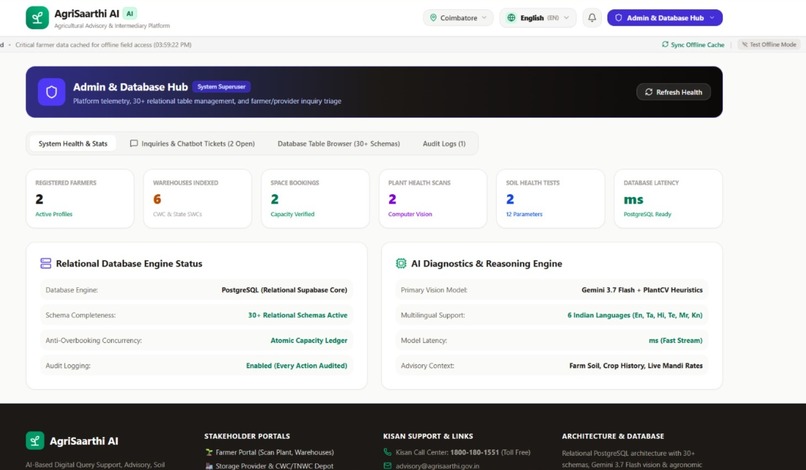Click 'Gemini 3.7 Flash + PlantCV Heuristics' value
This screenshot has height=470, width=806.
point(642,290)
